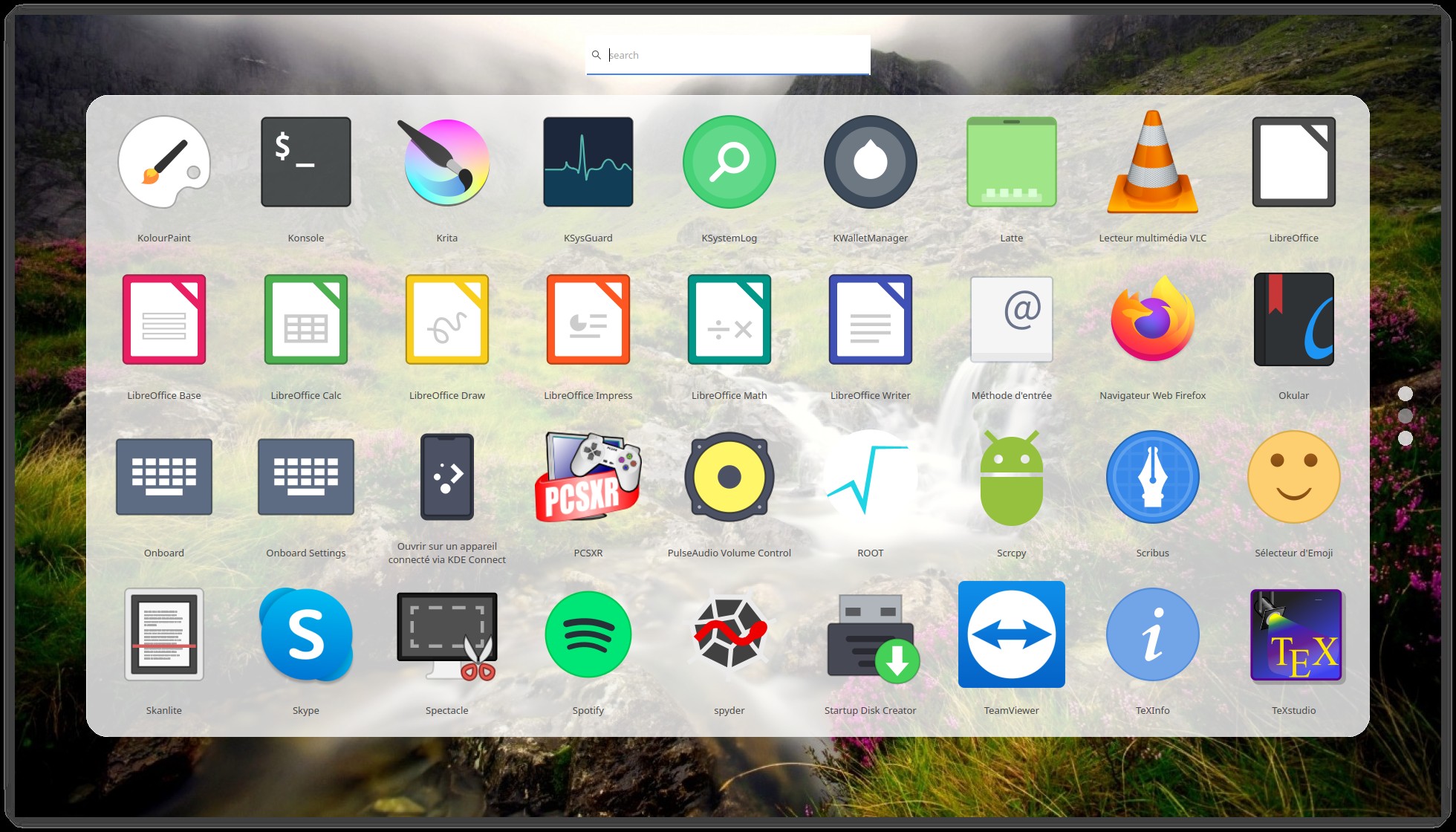
Task: Switch to second page indicator dot
Action: tap(1405, 416)
